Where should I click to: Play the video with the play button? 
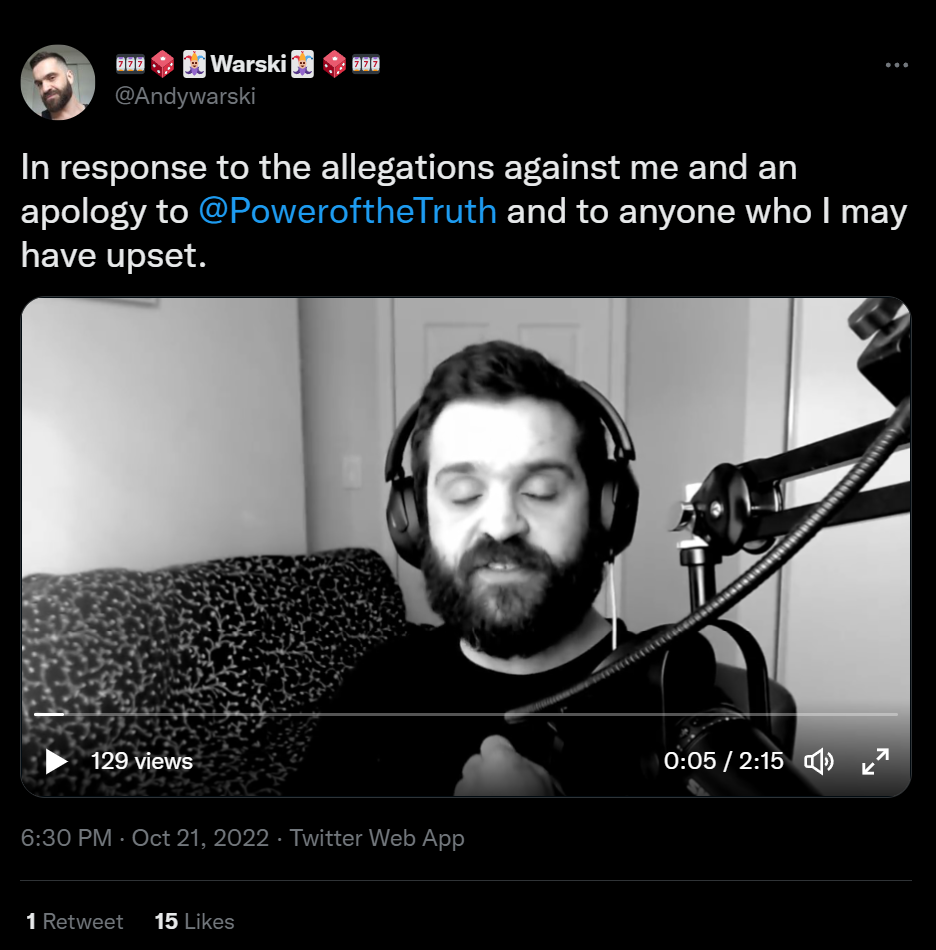[56, 762]
